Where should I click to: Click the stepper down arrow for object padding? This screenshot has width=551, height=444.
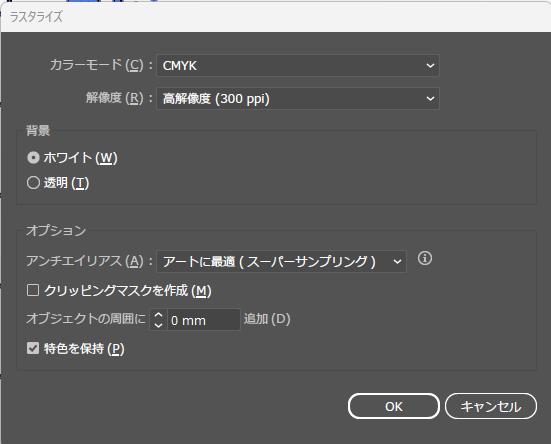click(158, 325)
